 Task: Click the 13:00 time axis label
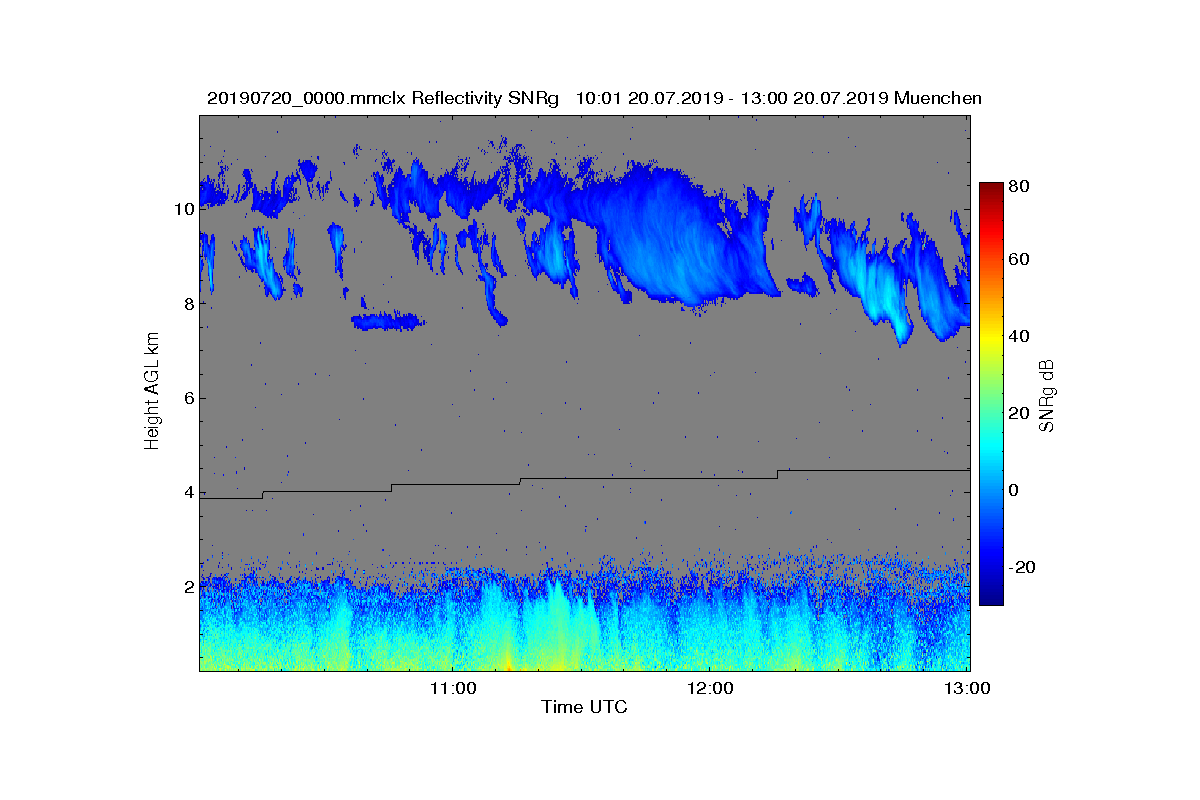click(968, 689)
